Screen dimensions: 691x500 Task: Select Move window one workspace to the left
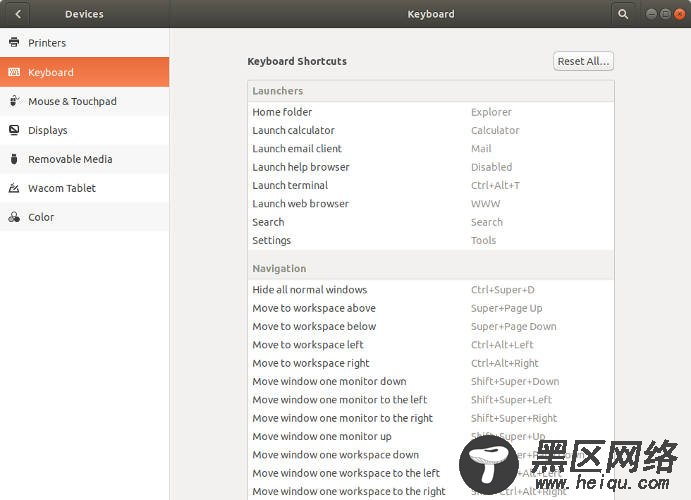point(431,474)
